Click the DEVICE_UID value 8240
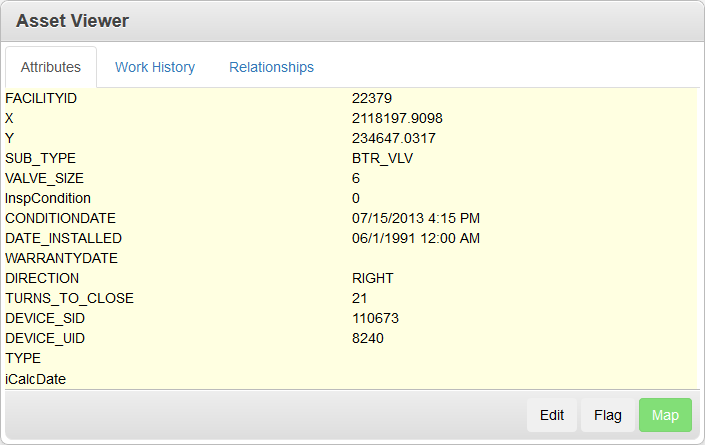 click(x=368, y=338)
